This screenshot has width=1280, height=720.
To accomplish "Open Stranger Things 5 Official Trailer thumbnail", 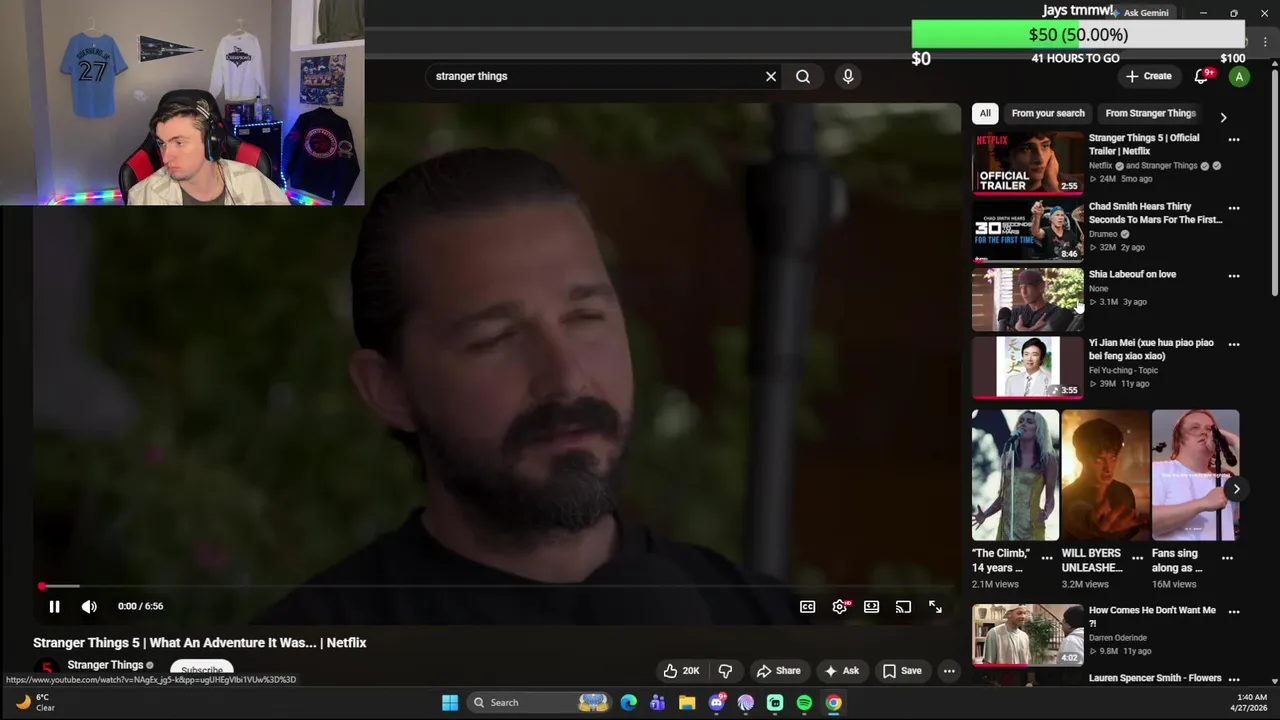I will (1028, 162).
